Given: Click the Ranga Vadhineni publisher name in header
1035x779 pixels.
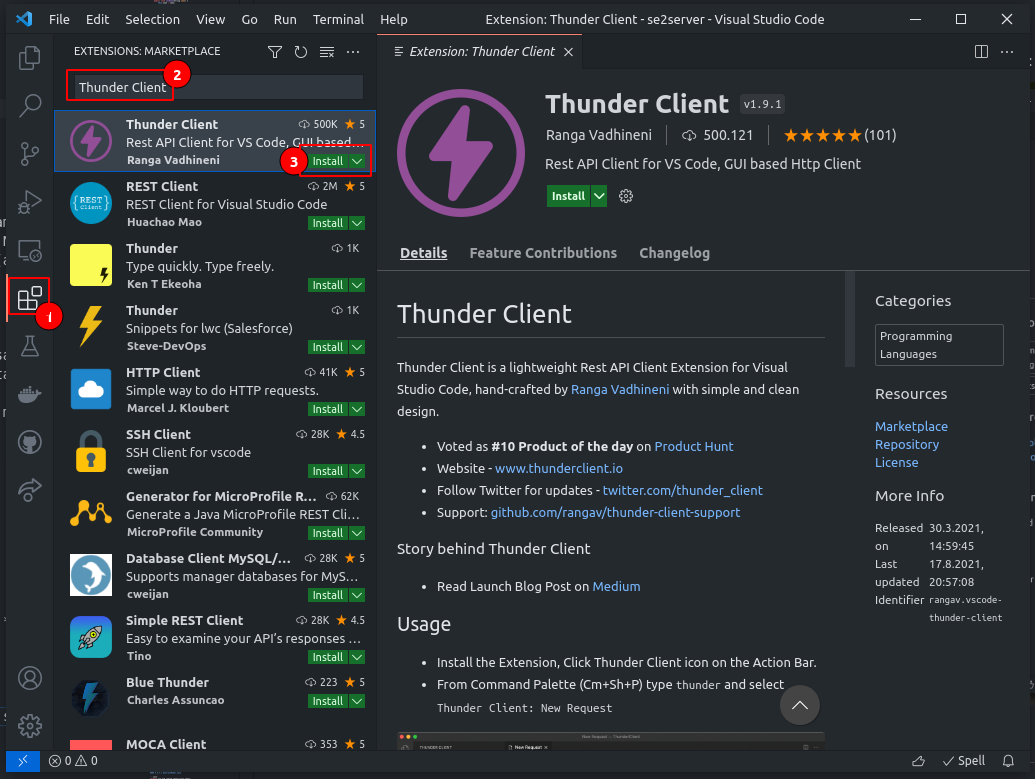Looking at the screenshot, I should [598, 135].
